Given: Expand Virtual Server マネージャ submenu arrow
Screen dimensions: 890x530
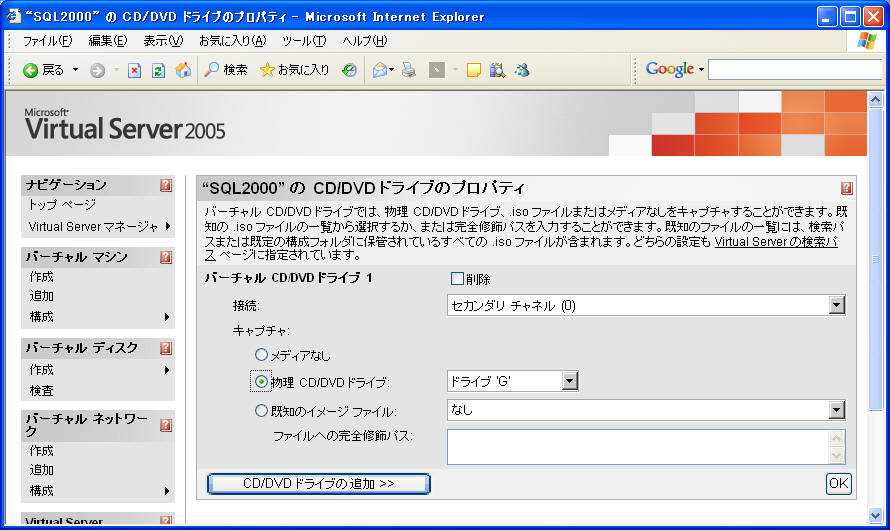Looking at the screenshot, I should [168, 226].
